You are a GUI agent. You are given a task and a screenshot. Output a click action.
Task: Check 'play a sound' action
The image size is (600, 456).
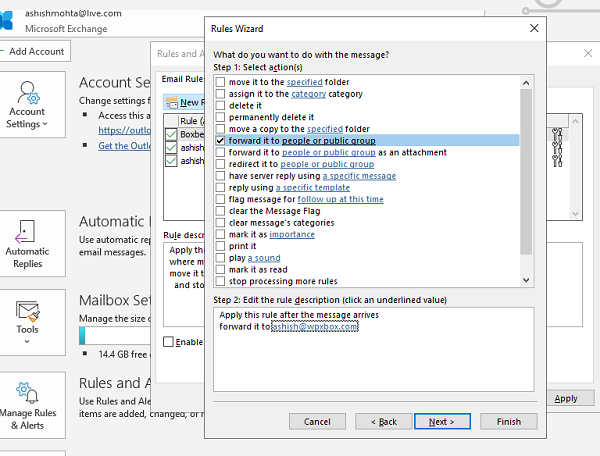(220, 258)
